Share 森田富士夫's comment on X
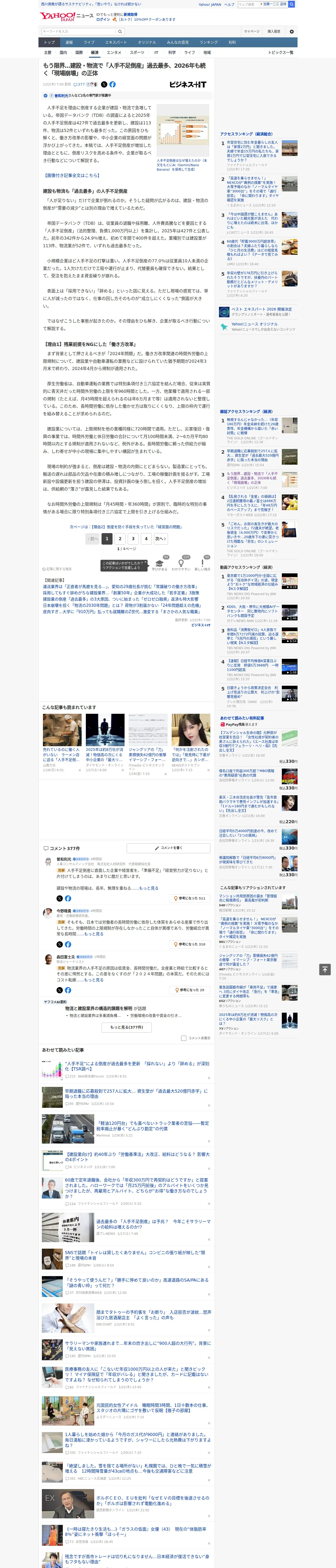 pyautogui.click(x=60, y=990)
